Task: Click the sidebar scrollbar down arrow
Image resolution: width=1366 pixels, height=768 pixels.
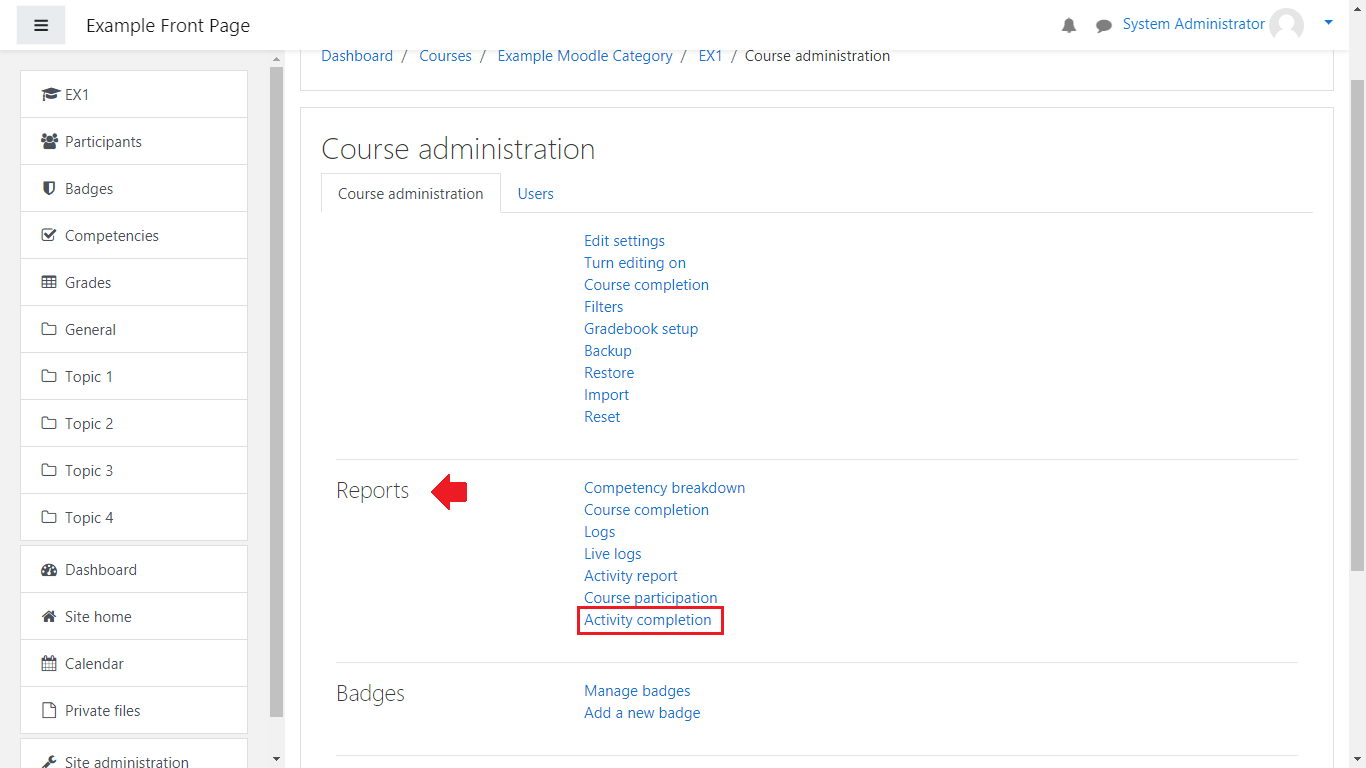Action: (x=277, y=759)
